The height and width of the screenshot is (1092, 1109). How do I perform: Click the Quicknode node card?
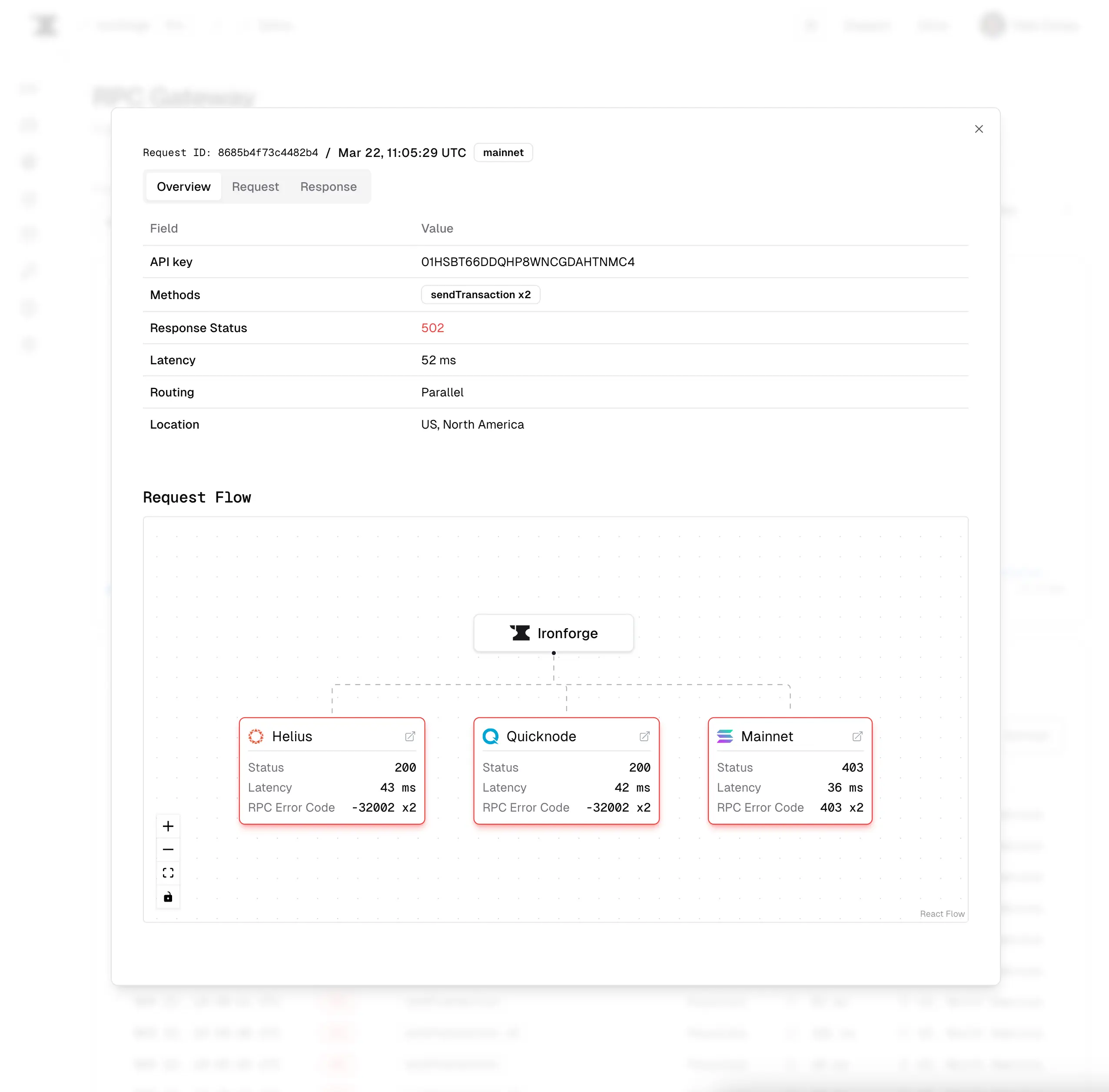pos(566,771)
